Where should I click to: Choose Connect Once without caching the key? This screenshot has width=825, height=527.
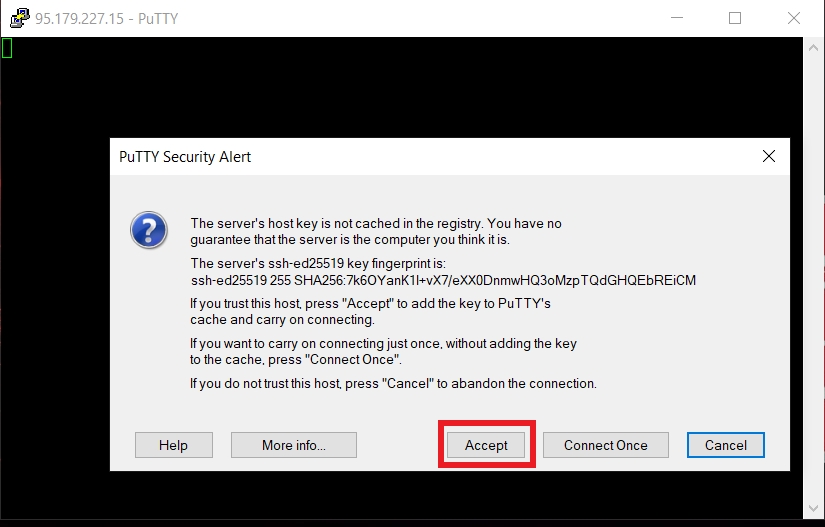coord(606,445)
